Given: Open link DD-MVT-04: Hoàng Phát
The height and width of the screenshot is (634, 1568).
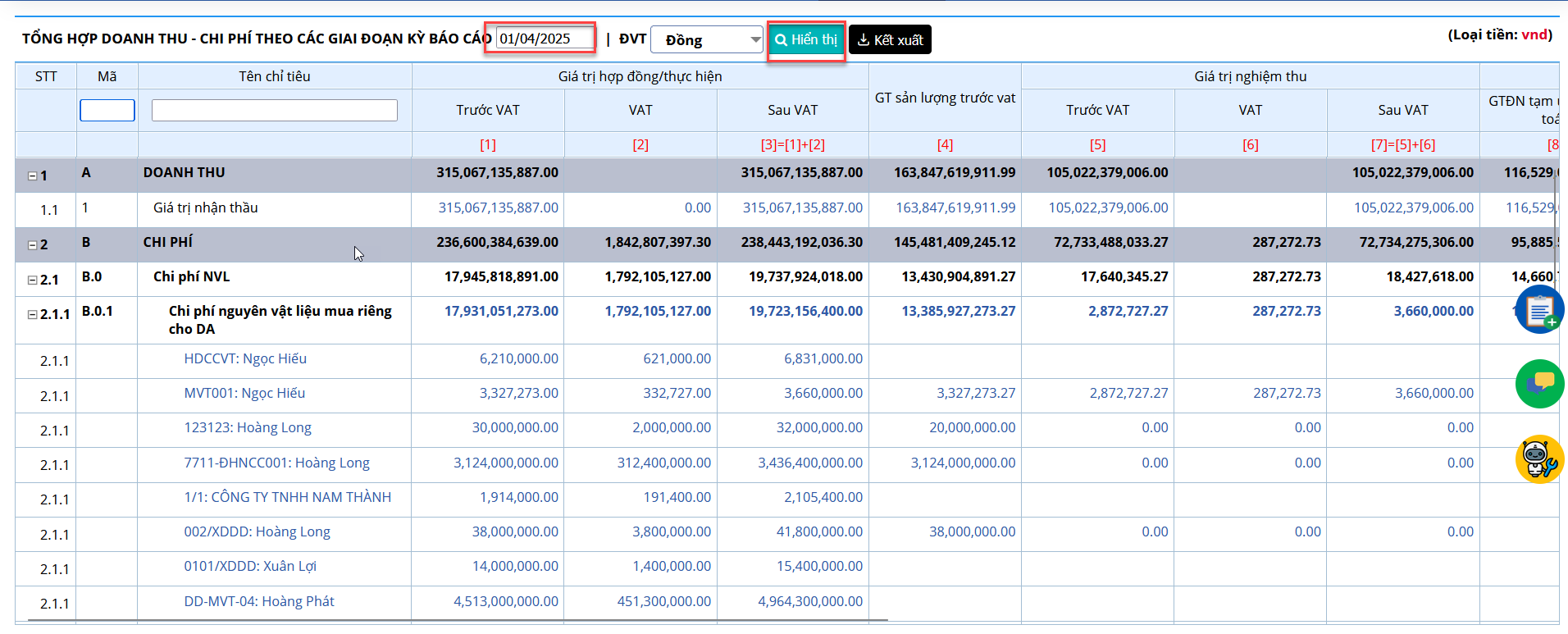Looking at the screenshot, I should pyautogui.click(x=259, y=601).
